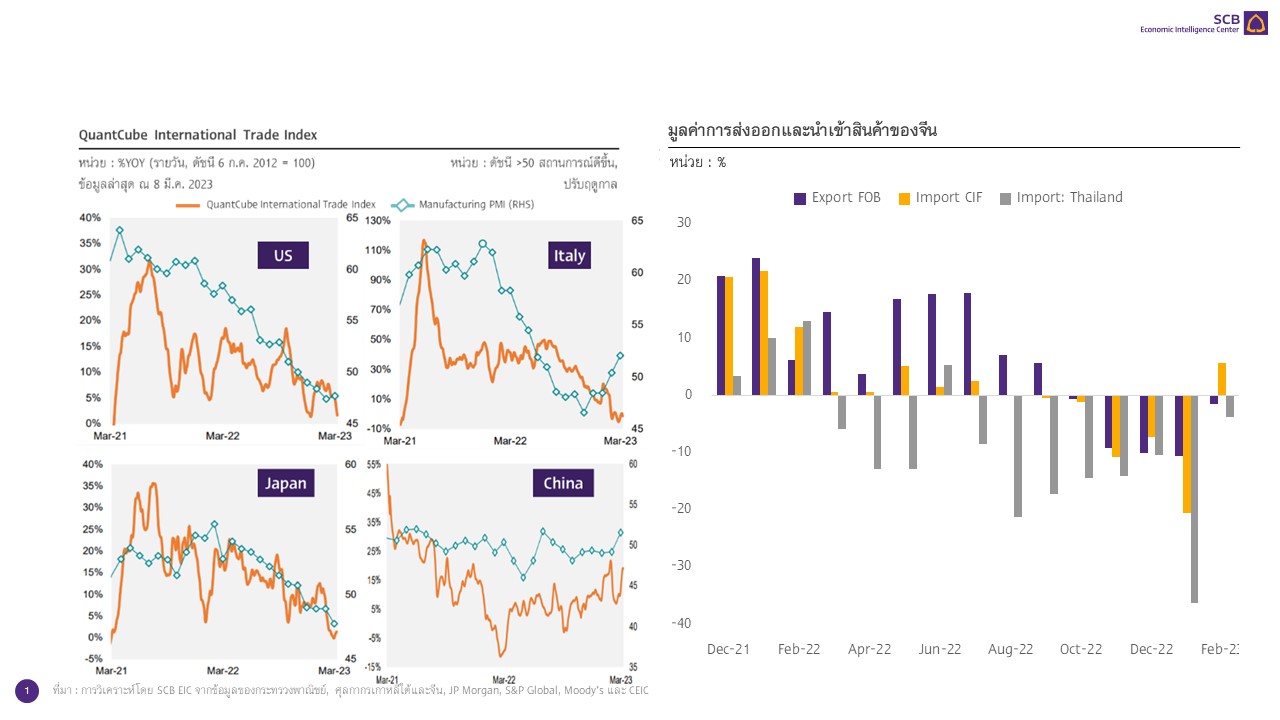Click the Economic Intelligence Center text
1280x720 pixels.
(x=1189, y=30)
